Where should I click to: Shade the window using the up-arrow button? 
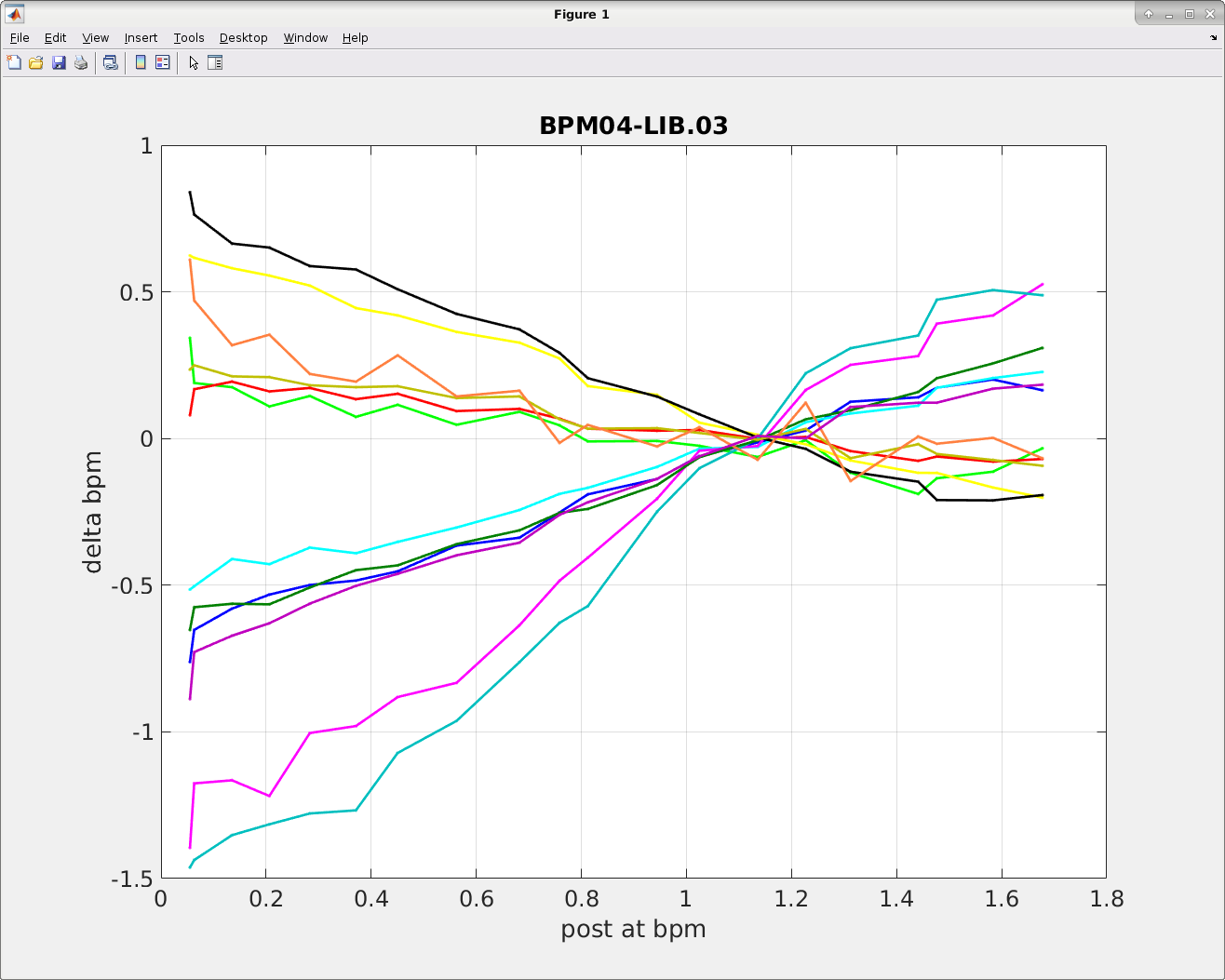tap(1149, 14)
